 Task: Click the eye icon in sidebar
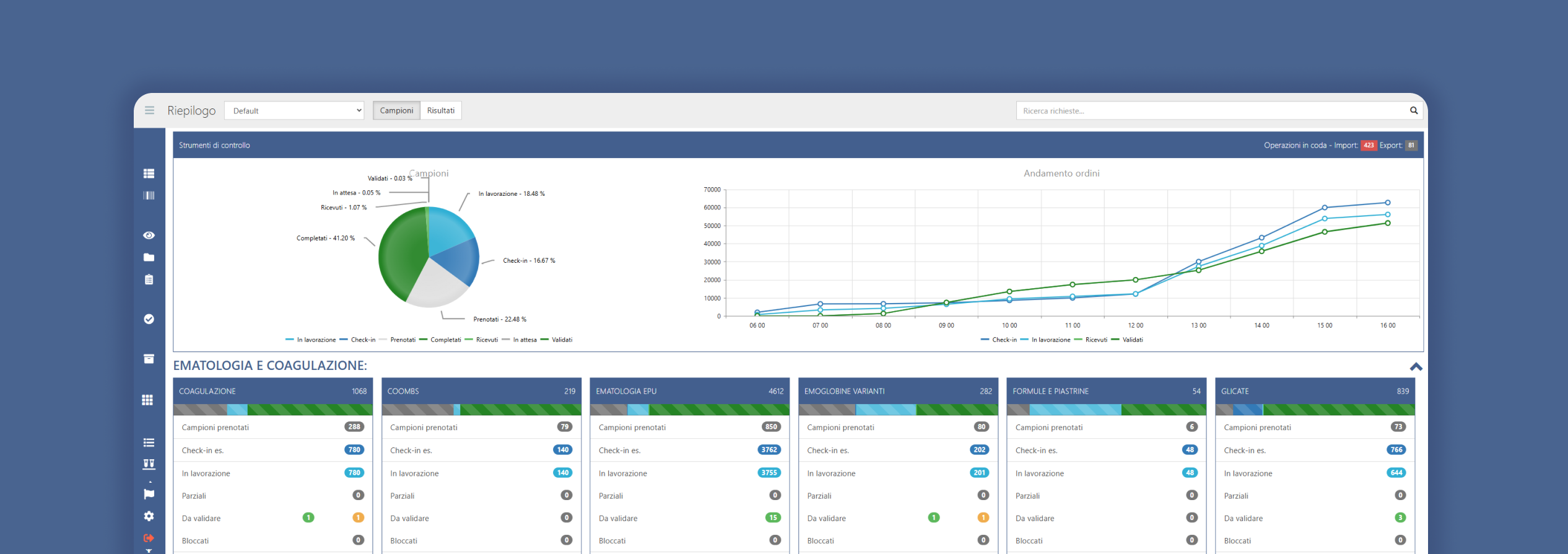point(149,235)
